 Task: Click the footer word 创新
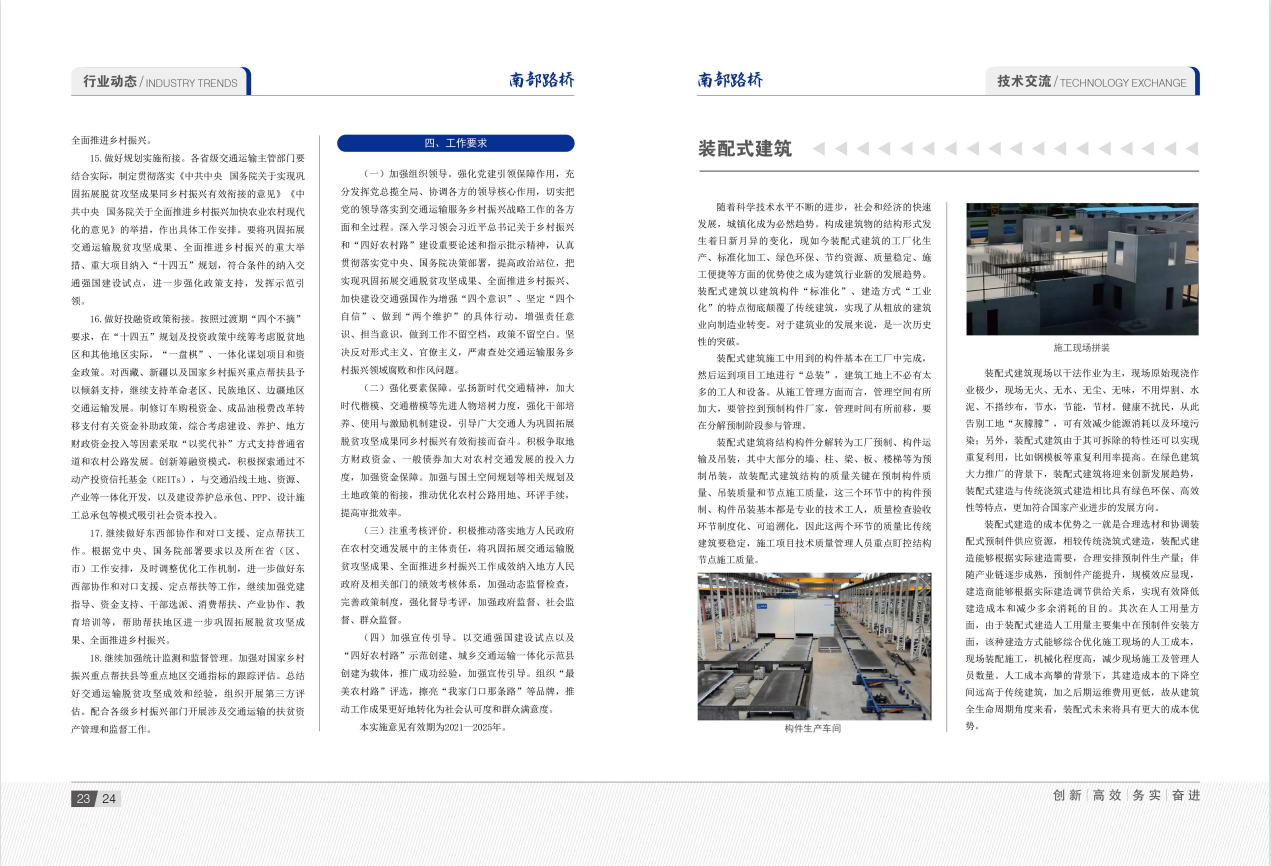[x=1068, y=795]
